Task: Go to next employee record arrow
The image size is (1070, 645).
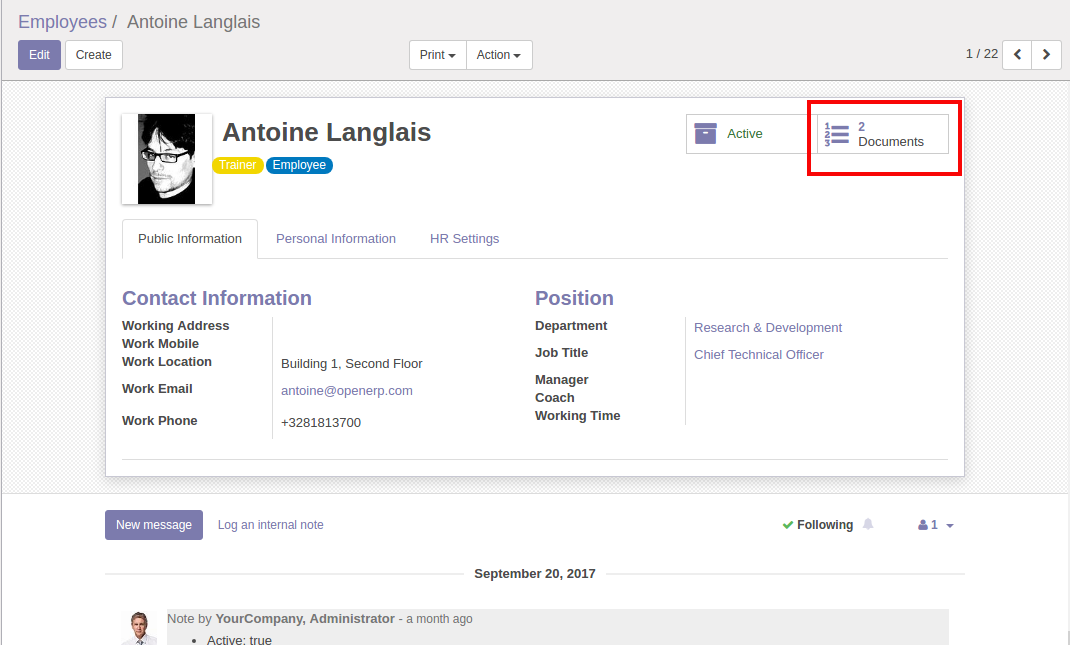Action: tap(1046, 54)
